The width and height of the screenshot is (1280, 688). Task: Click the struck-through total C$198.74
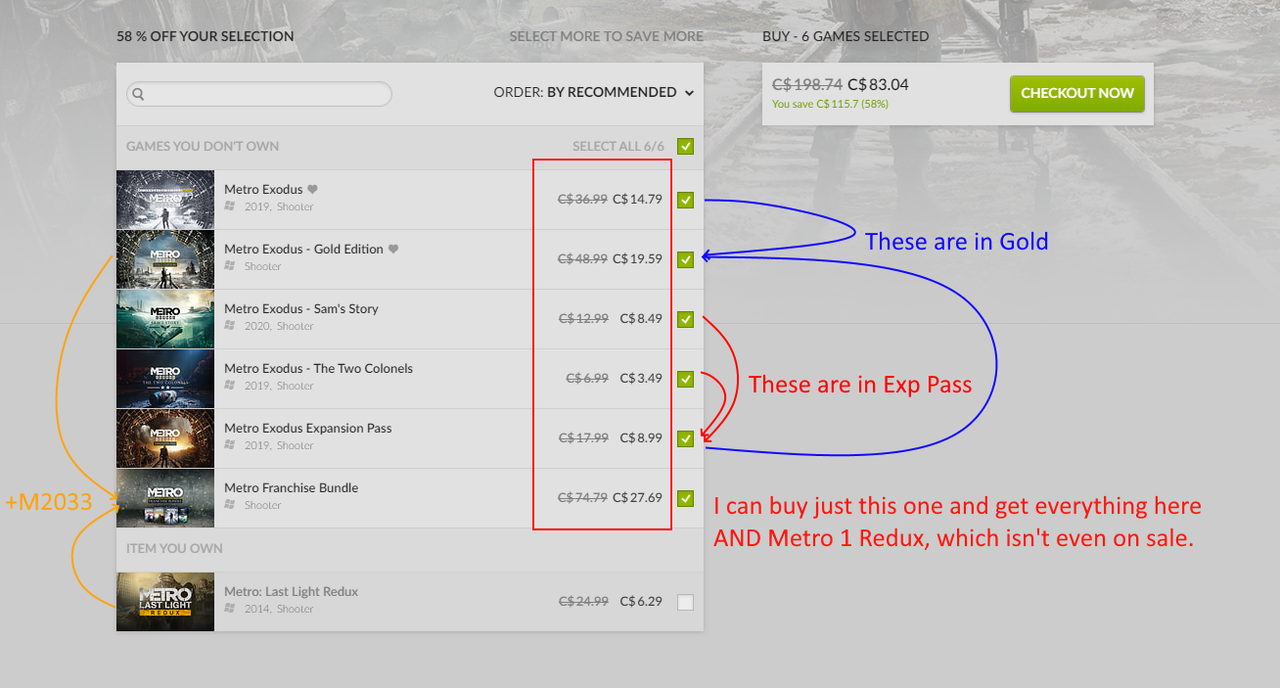pos(807,85)
